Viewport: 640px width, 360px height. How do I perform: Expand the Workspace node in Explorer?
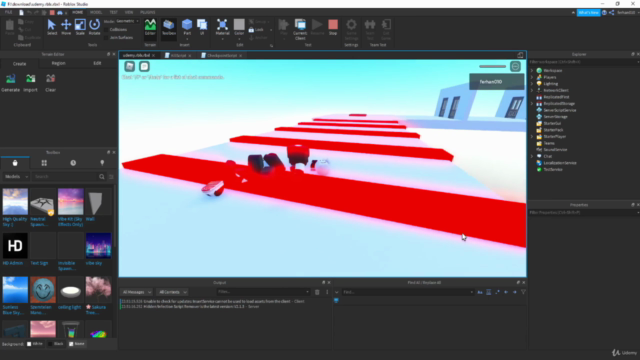(532, 71)
